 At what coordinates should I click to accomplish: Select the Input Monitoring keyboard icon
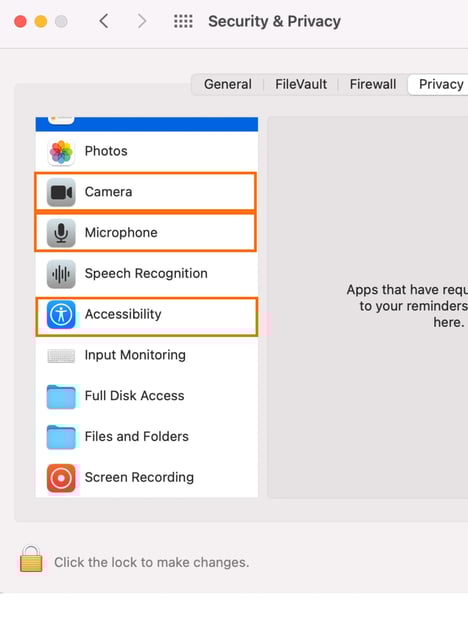(x=61, y=355)
